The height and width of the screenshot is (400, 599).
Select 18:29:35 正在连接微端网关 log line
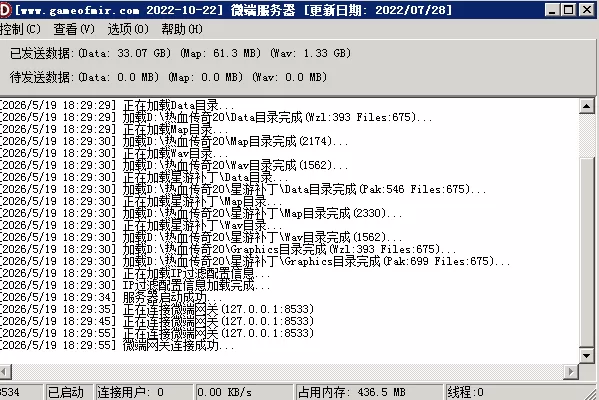157,309
